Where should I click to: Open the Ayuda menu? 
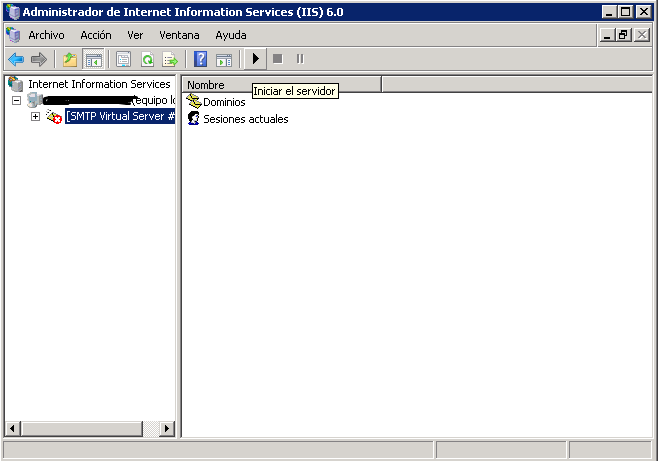pos(231,35)
